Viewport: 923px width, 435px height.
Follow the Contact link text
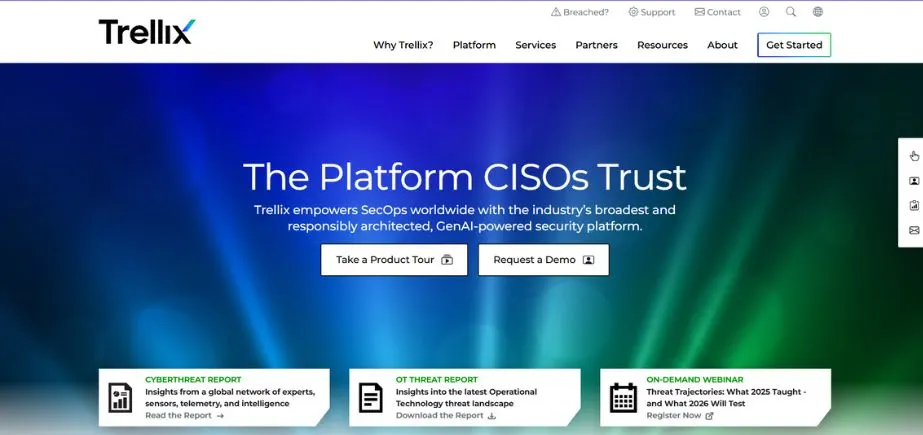pos(723,12)
